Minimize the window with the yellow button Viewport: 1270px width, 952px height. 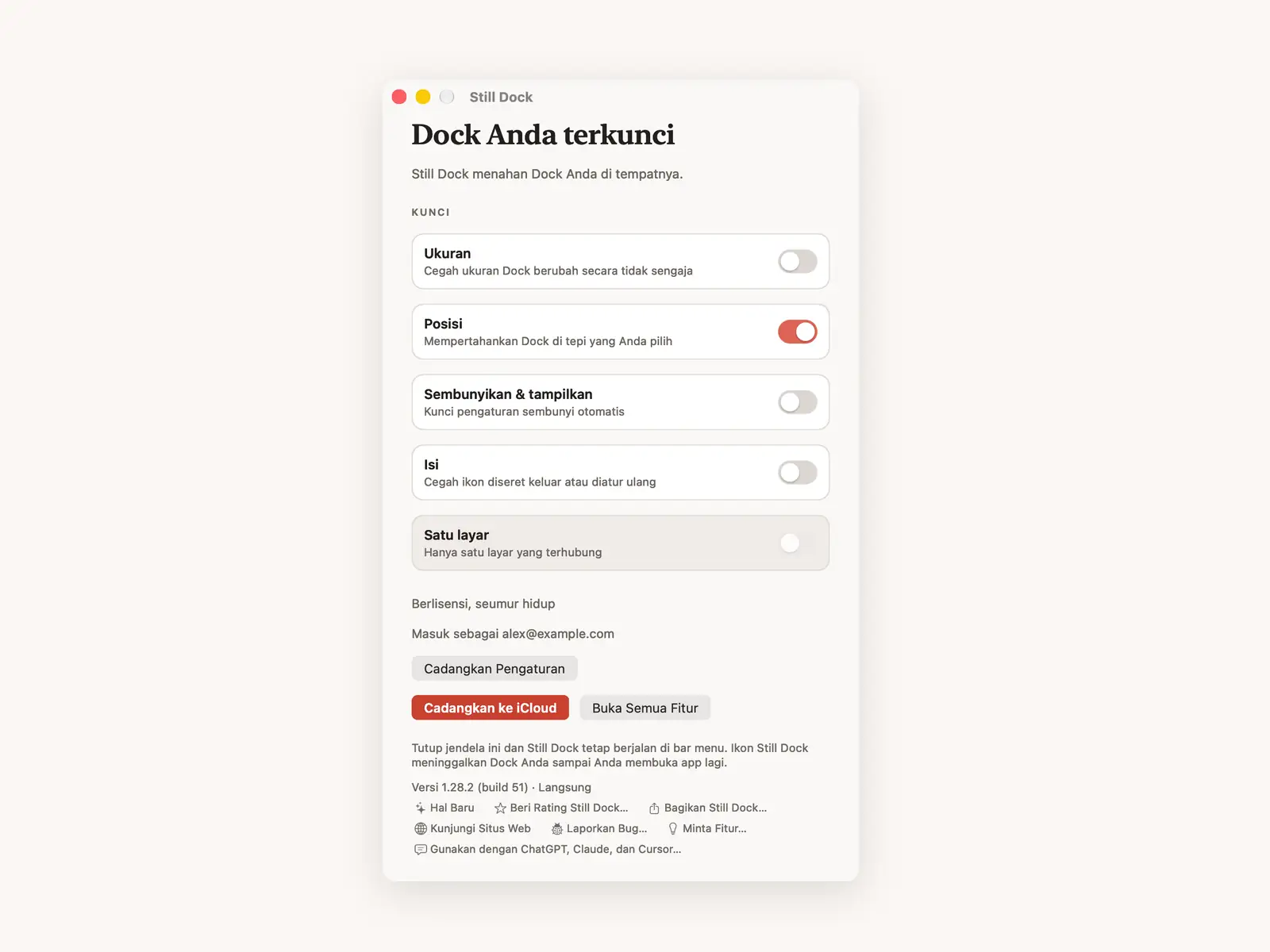coord(423,97)
